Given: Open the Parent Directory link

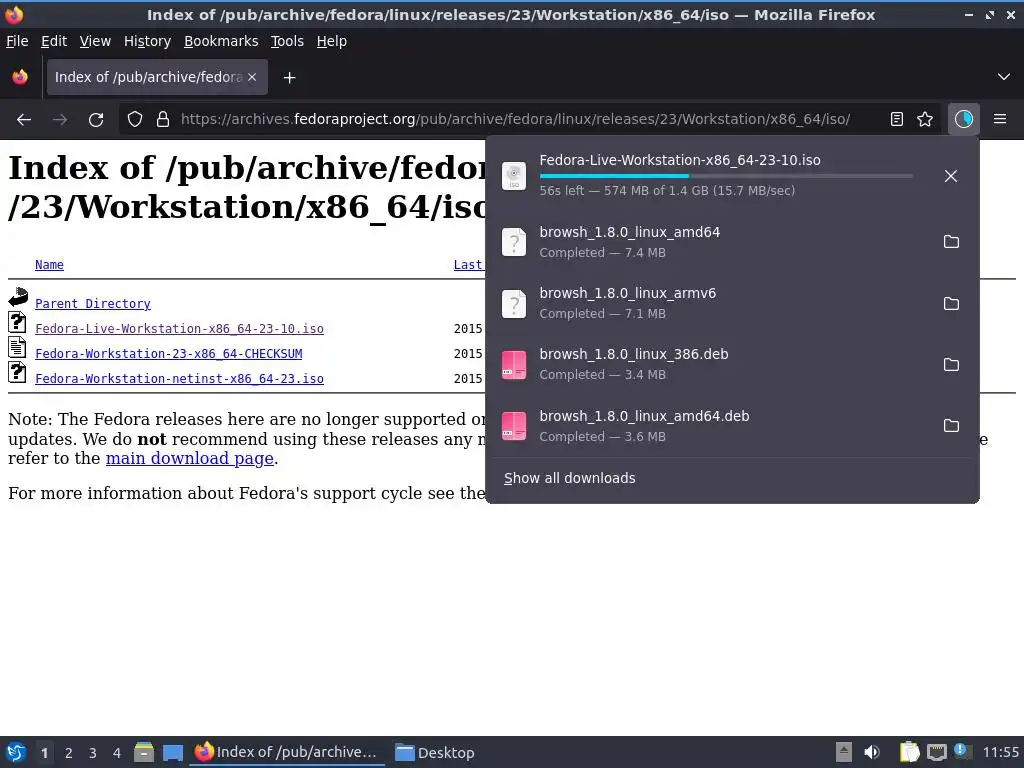Looking at the screenshot, I should point(93,304).
